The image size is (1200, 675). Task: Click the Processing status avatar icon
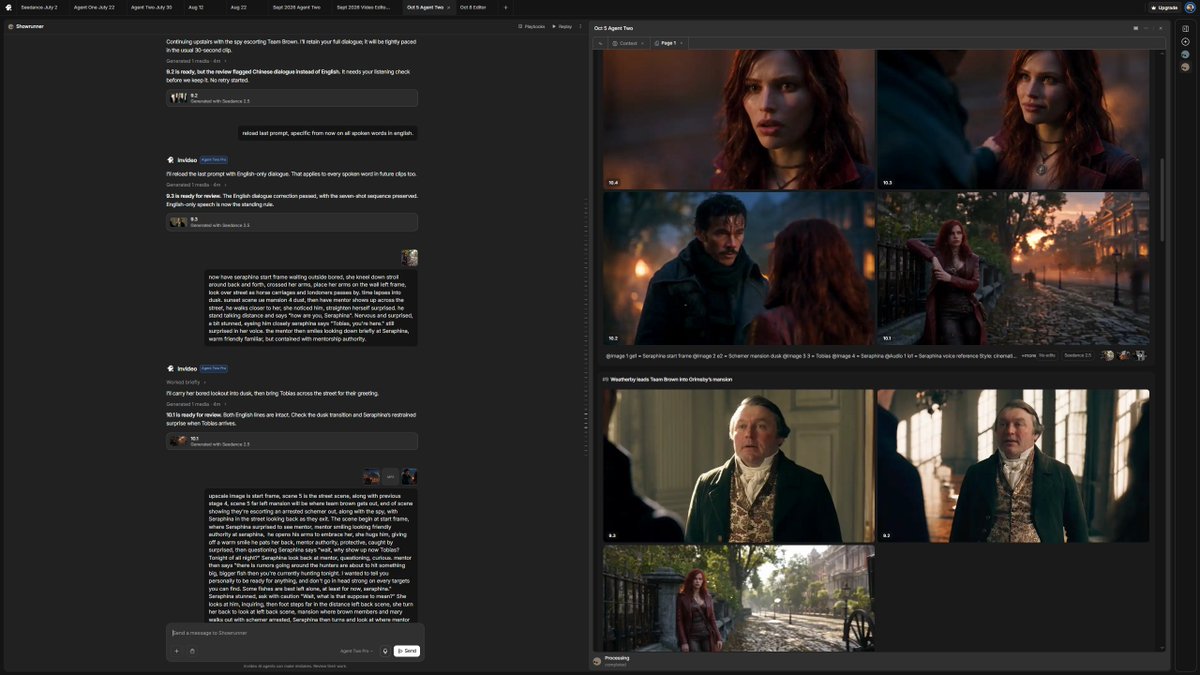pyautogui.click(x=597, y=661)
